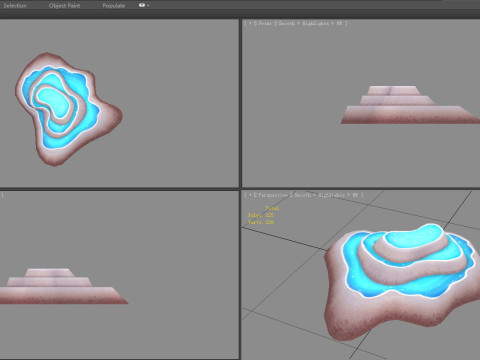Open the Selection ribbon tab
480x360 pixels.
pos(15,5)
